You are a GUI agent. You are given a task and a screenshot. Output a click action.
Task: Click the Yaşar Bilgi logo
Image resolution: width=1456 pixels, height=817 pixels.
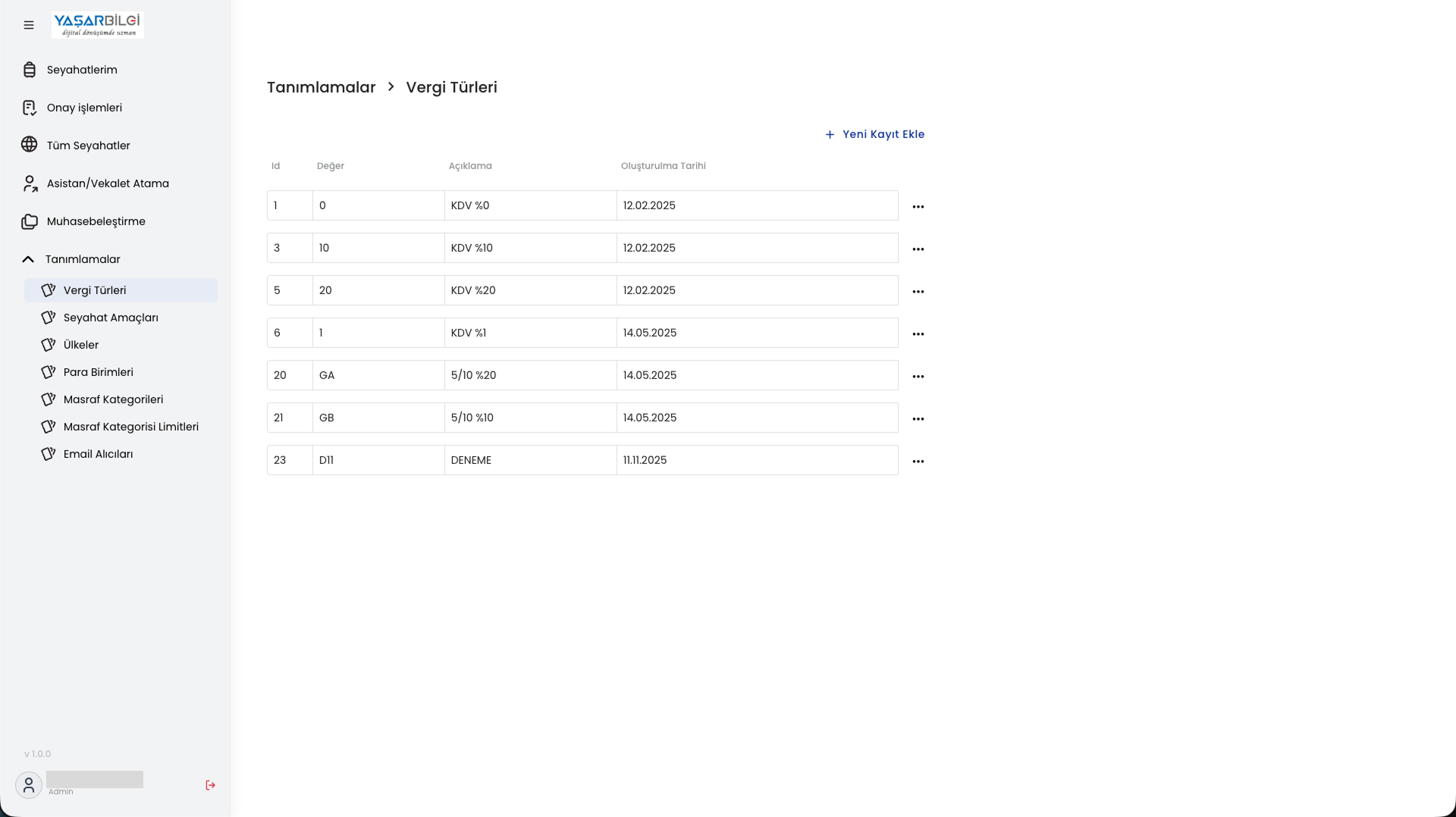tap(98, 25)
